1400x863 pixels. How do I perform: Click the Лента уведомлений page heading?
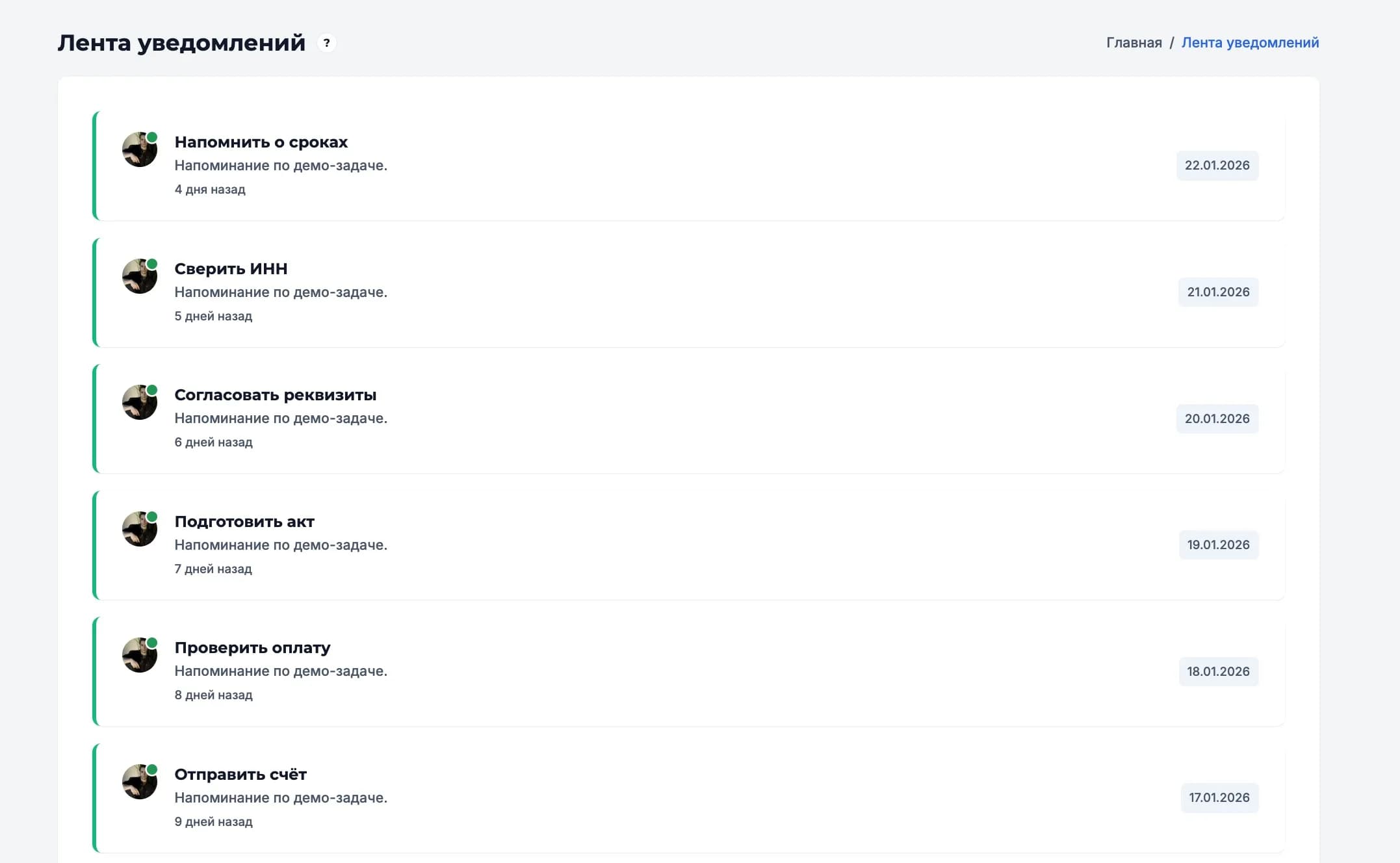tap(181, 43)
